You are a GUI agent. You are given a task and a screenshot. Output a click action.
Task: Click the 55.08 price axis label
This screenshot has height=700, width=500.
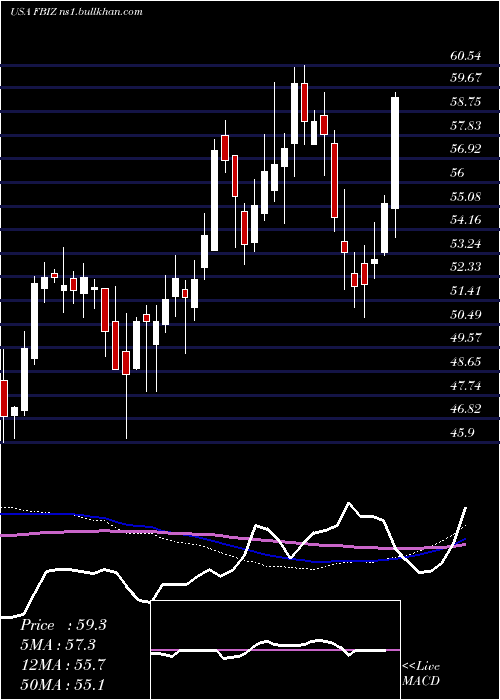(466, 196)
